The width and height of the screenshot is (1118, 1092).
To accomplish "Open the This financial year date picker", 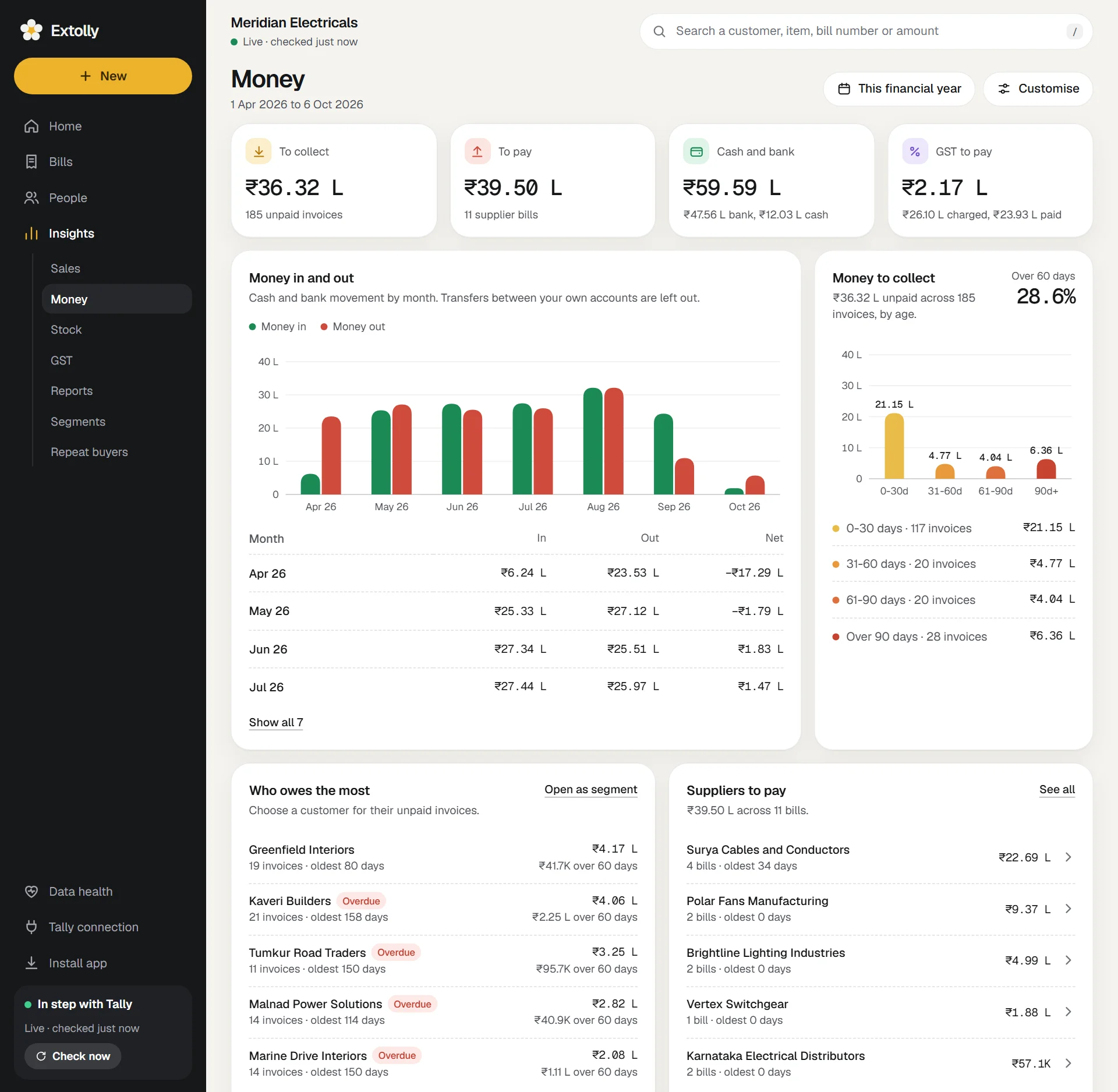I will [x=899, y=89].
